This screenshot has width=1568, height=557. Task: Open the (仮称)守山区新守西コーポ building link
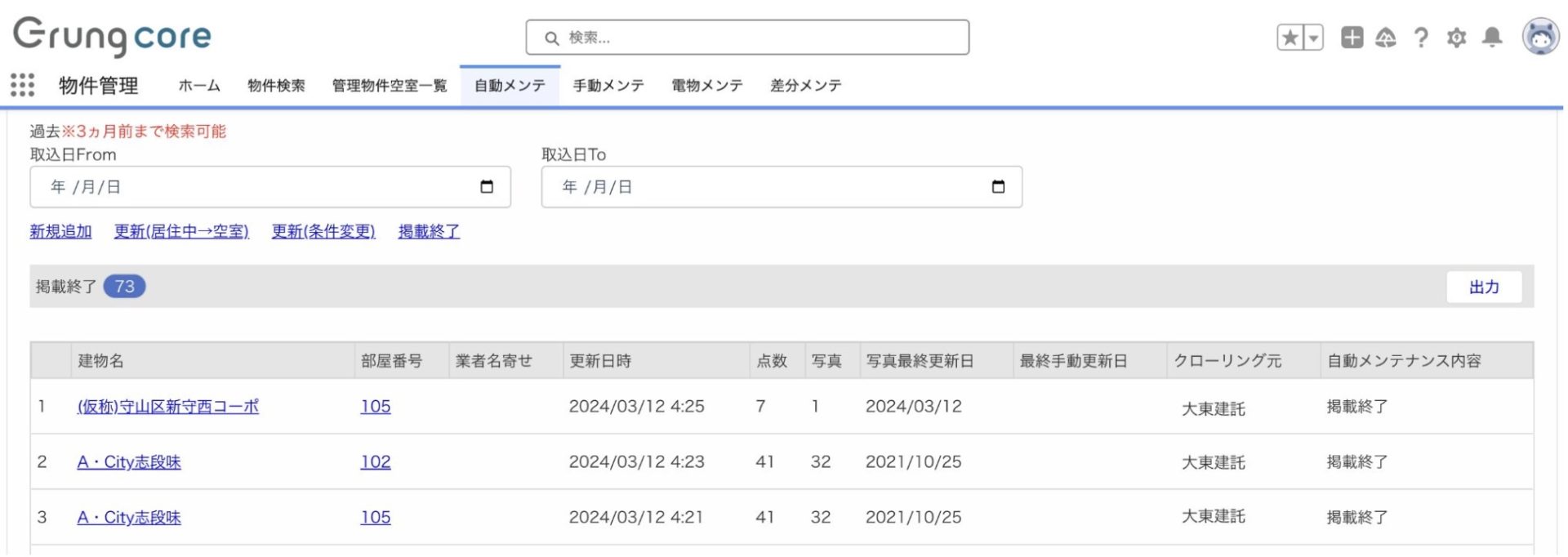167,407
